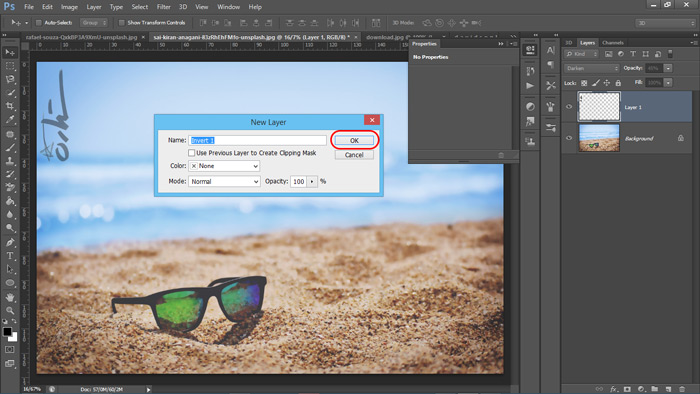Toggle the Auto-Select checkbox
This screenshot has height=394, width=700.
pos(38,23)
